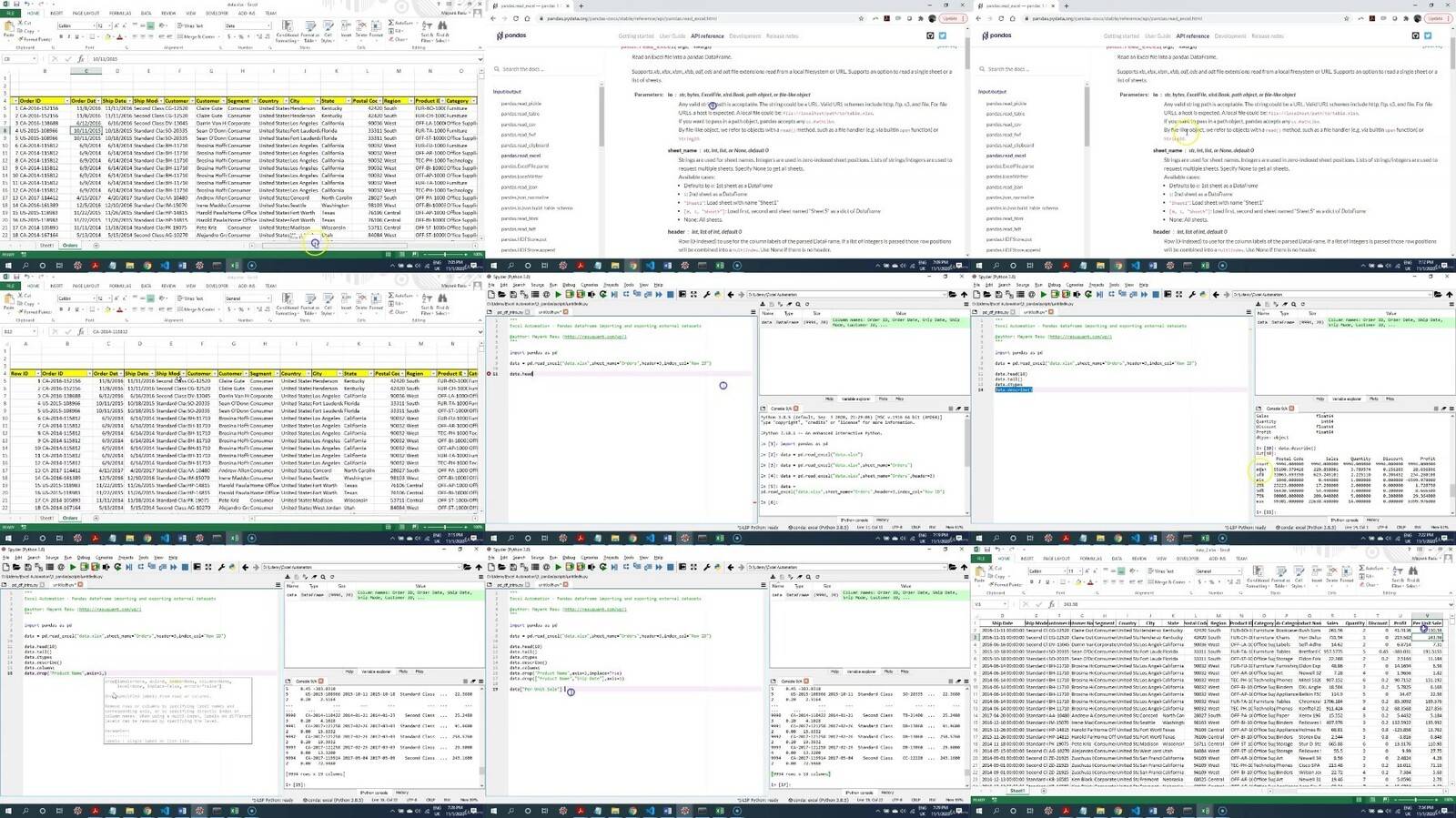This screenshot has height=818, width=1456.
Task: Click the parent directory up arrow in the data.head Spyder window
Action: pyautogui.click(x=964, y=294)
